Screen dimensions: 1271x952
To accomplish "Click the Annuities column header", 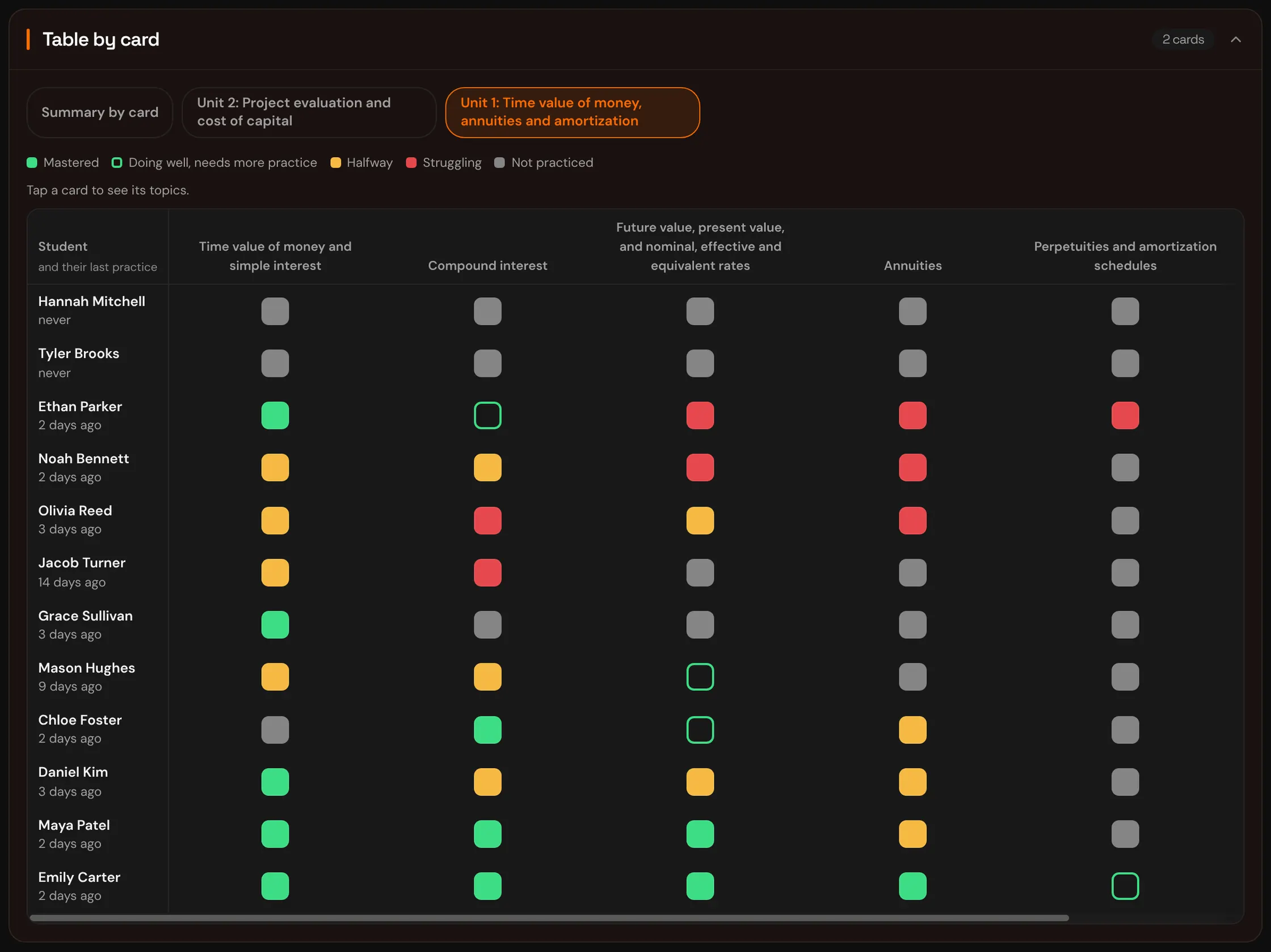I will 912,266.
